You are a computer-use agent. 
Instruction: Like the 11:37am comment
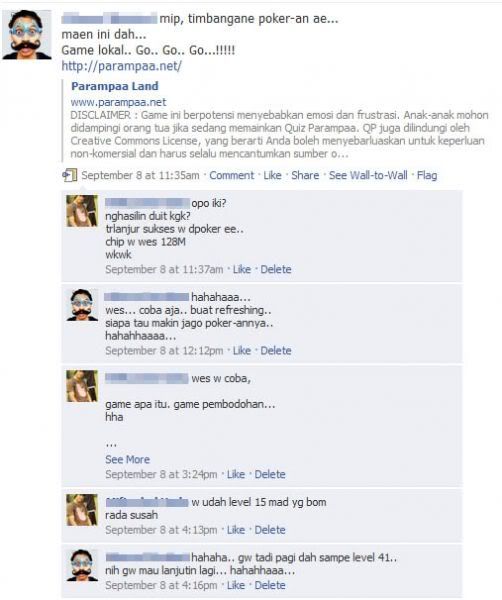point(241,269)
